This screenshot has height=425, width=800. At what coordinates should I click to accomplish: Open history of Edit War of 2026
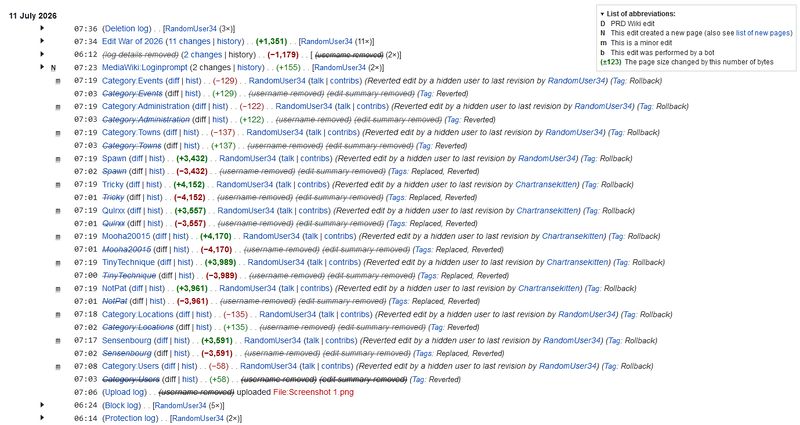click(x=229, y=41)
